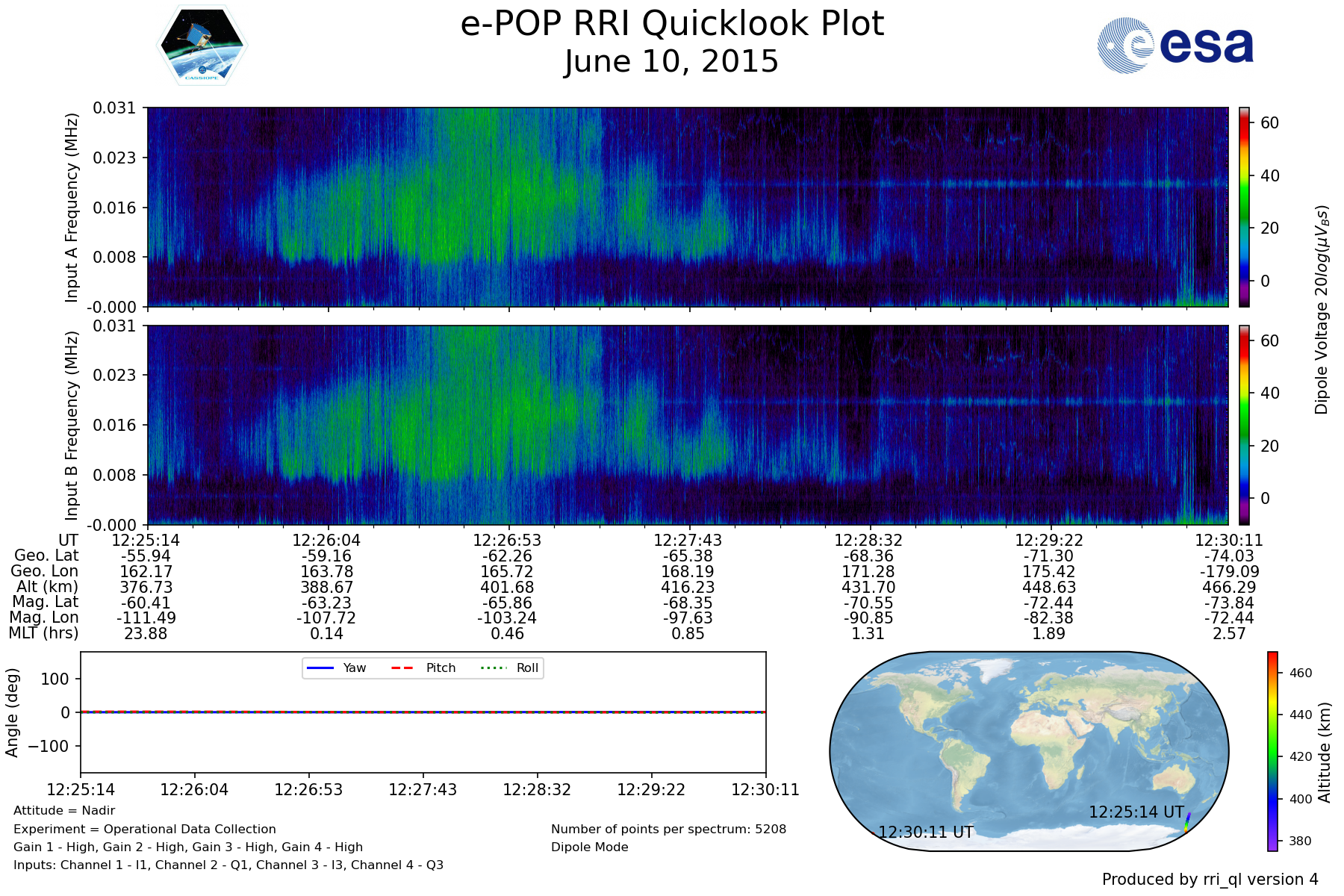Click the CASSIOPE satellite mission logo

click(x=202, y=46)
